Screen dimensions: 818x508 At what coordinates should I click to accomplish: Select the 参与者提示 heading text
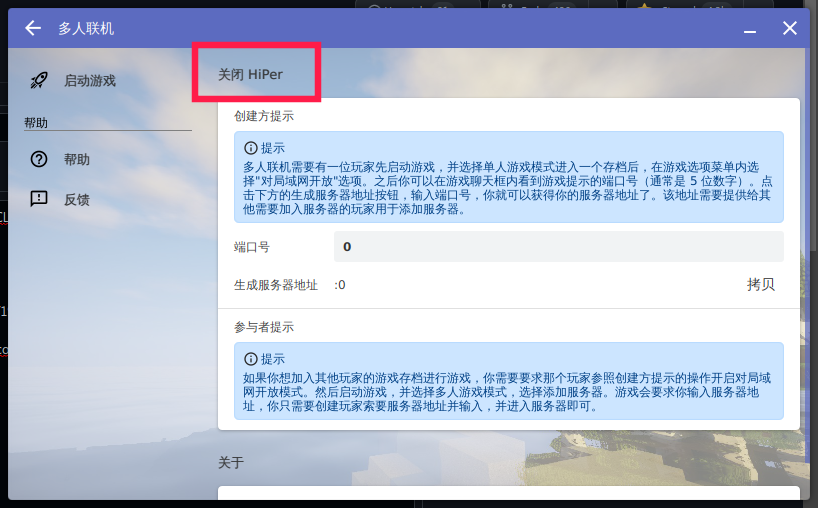pos(264,327)
